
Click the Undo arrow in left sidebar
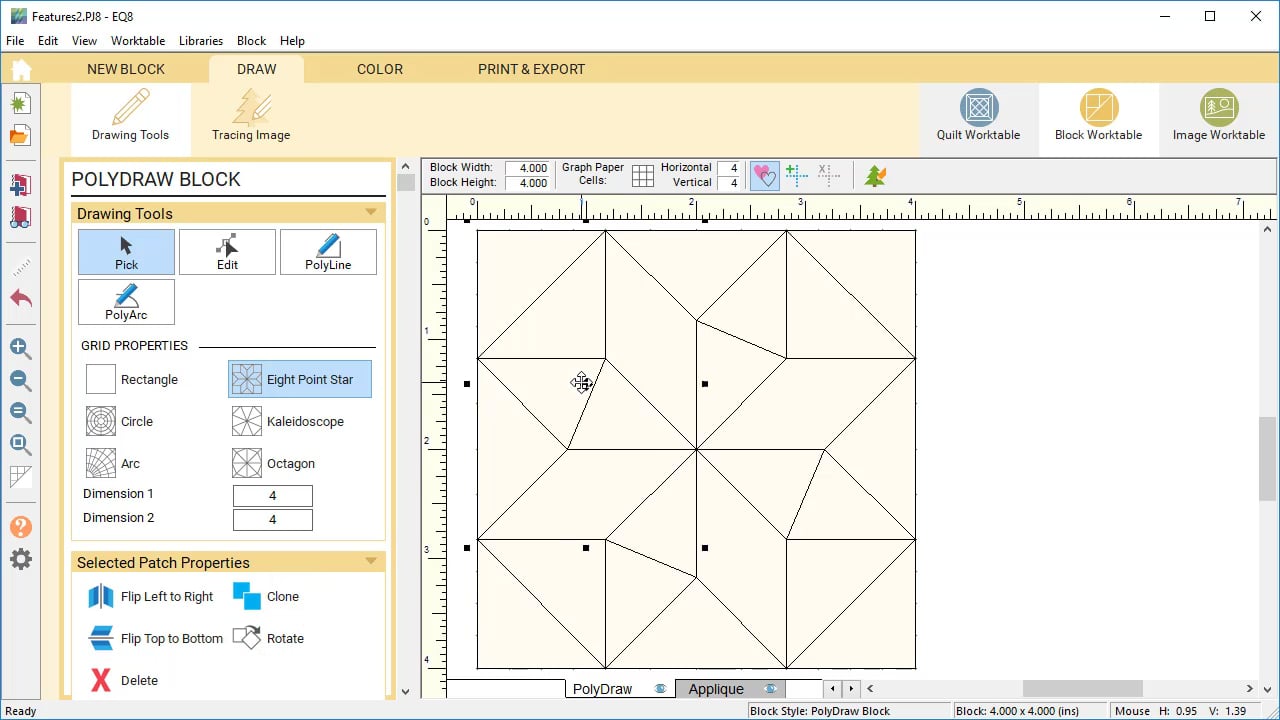20,299
